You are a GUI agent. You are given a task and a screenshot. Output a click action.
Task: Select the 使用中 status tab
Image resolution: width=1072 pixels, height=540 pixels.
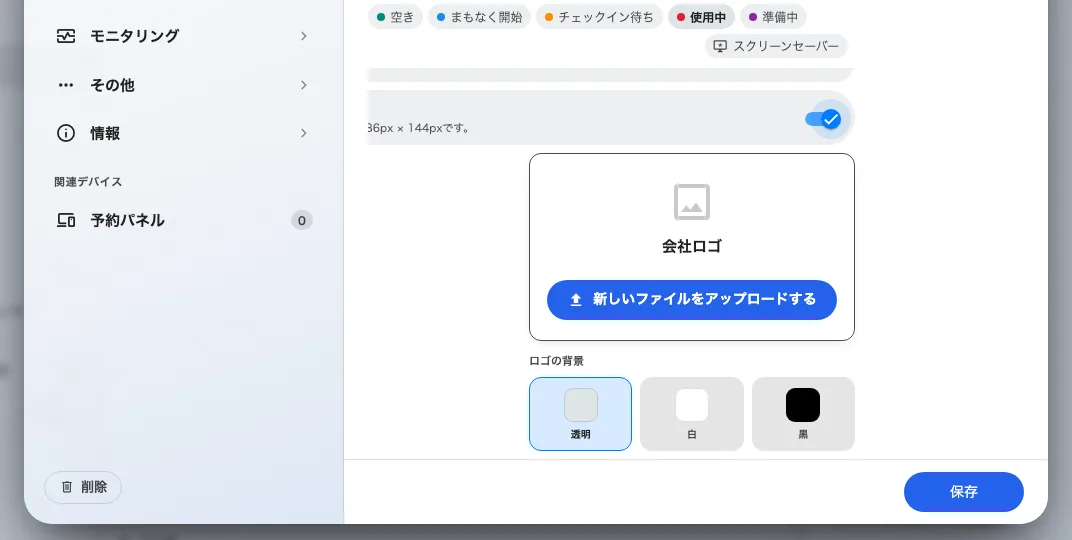coord(701,17)
